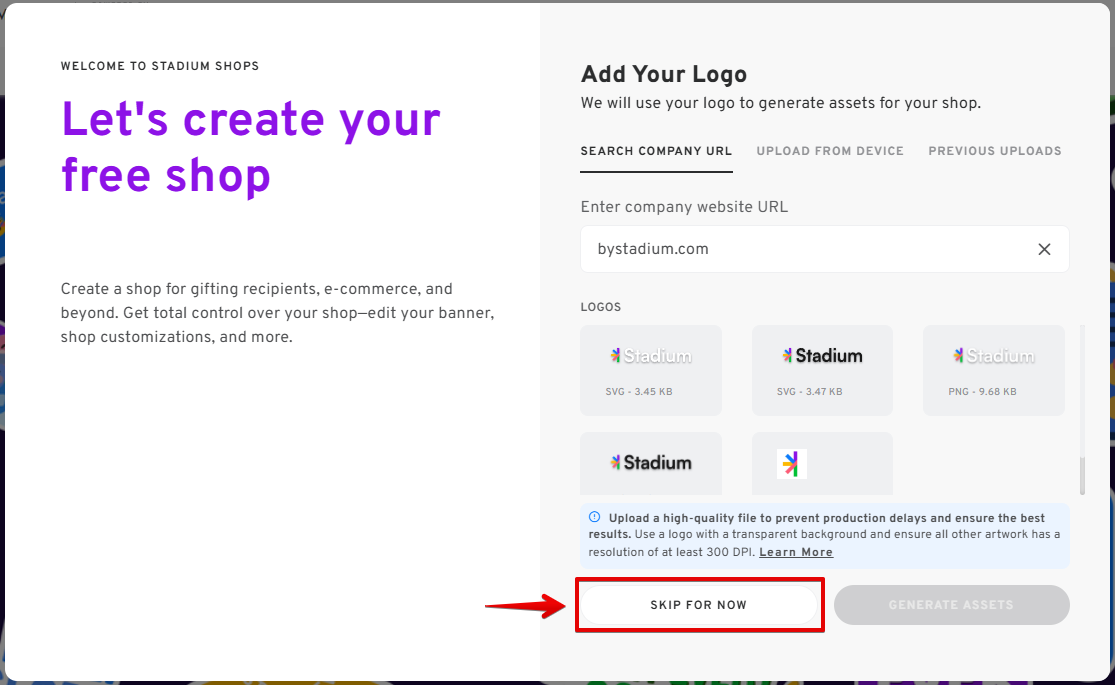Clear the company URL field with the X icon
Image resolution: width=1115 pixels, height=685 pixels.
(1044, 249)
